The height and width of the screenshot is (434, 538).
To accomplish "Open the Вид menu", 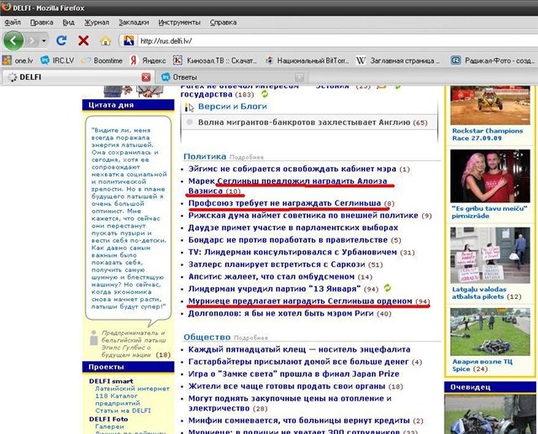I will tap(68, 23).
